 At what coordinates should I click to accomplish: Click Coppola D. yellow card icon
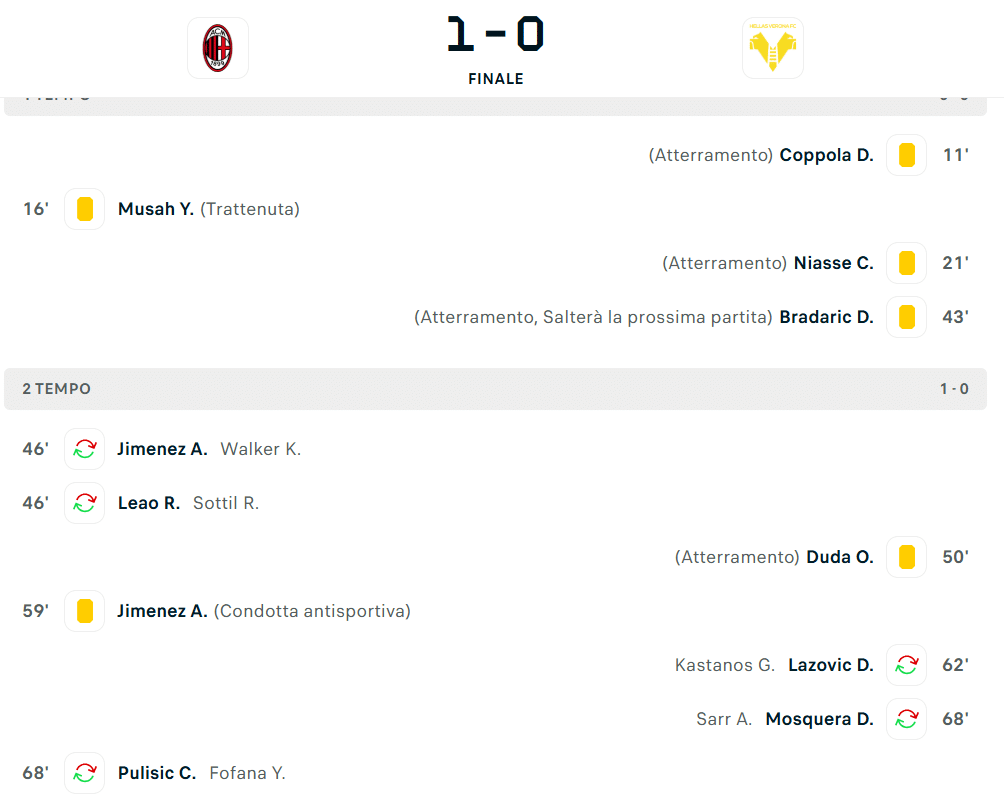click(906, 155)
